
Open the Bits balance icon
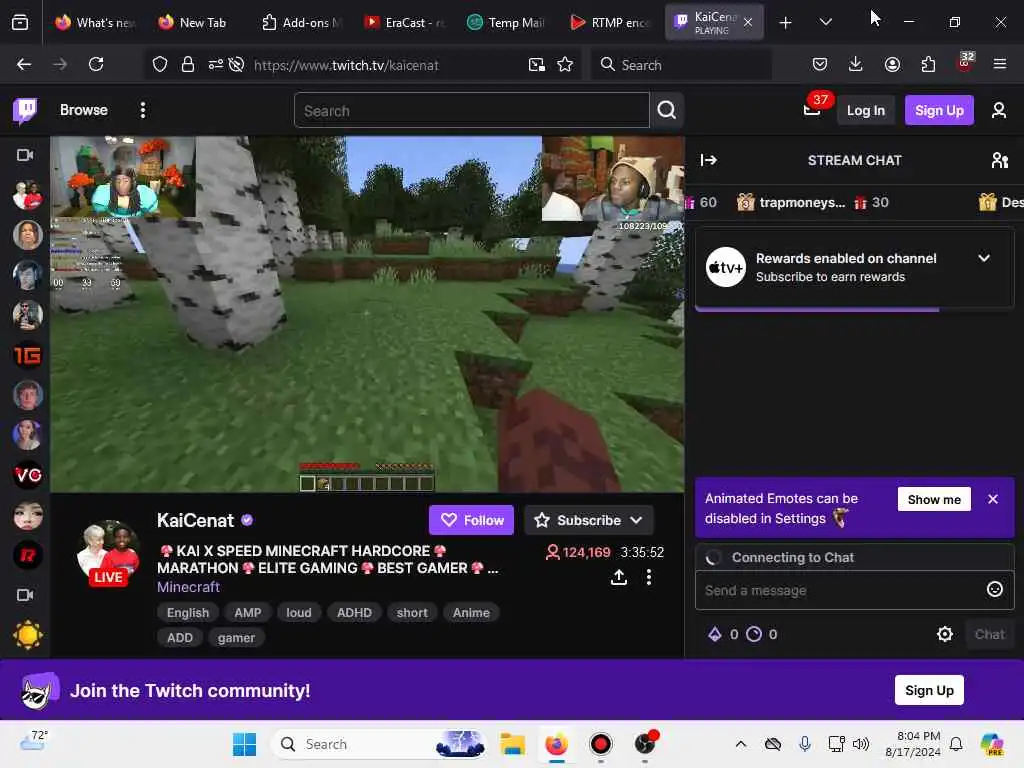714,634
